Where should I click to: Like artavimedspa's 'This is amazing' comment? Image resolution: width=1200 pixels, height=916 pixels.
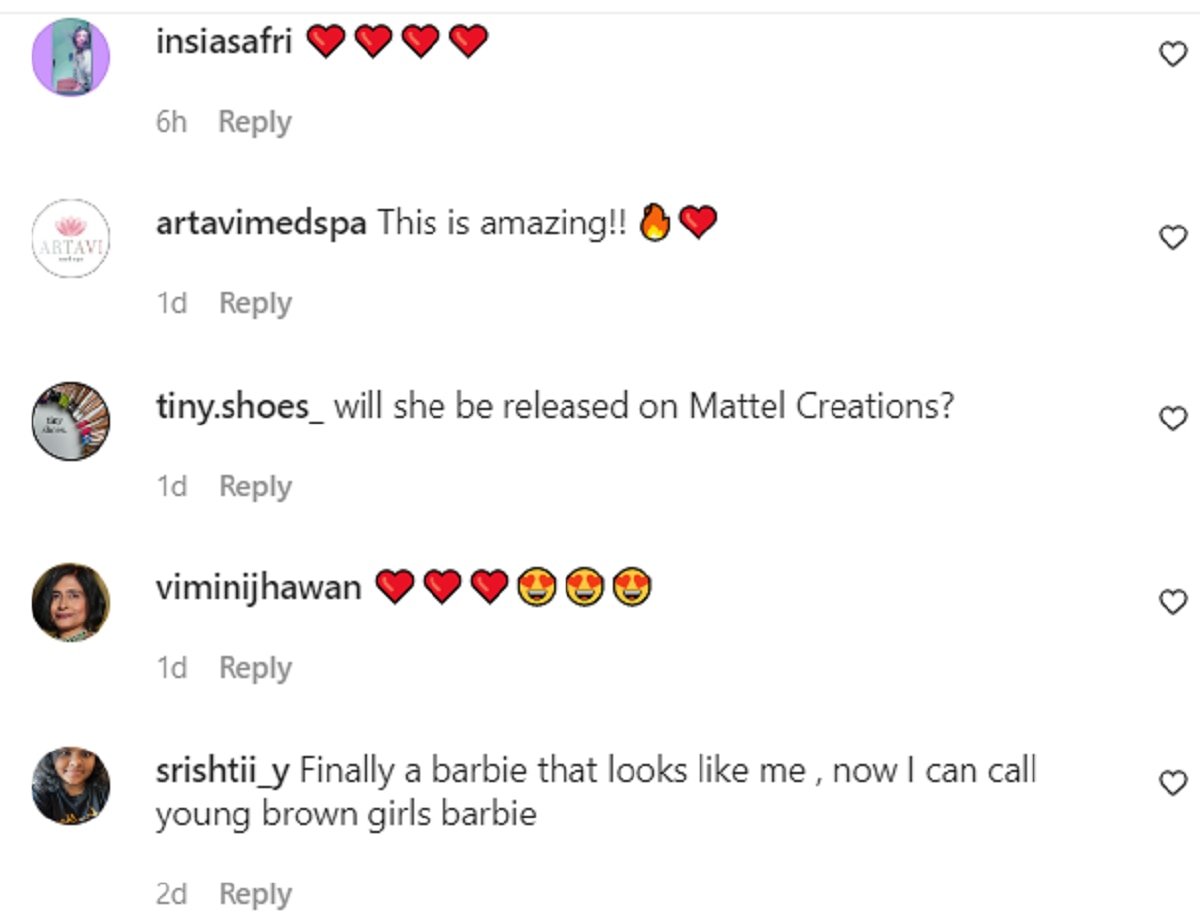(1172, 236)
